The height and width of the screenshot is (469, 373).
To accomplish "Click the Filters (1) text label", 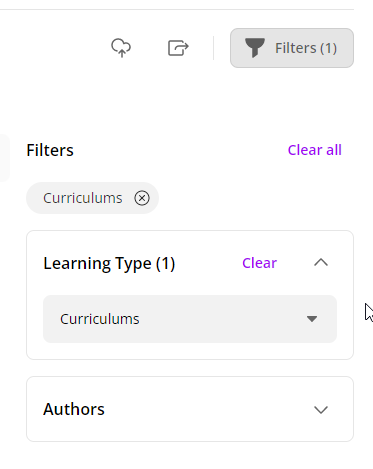I will pos(306,48).
